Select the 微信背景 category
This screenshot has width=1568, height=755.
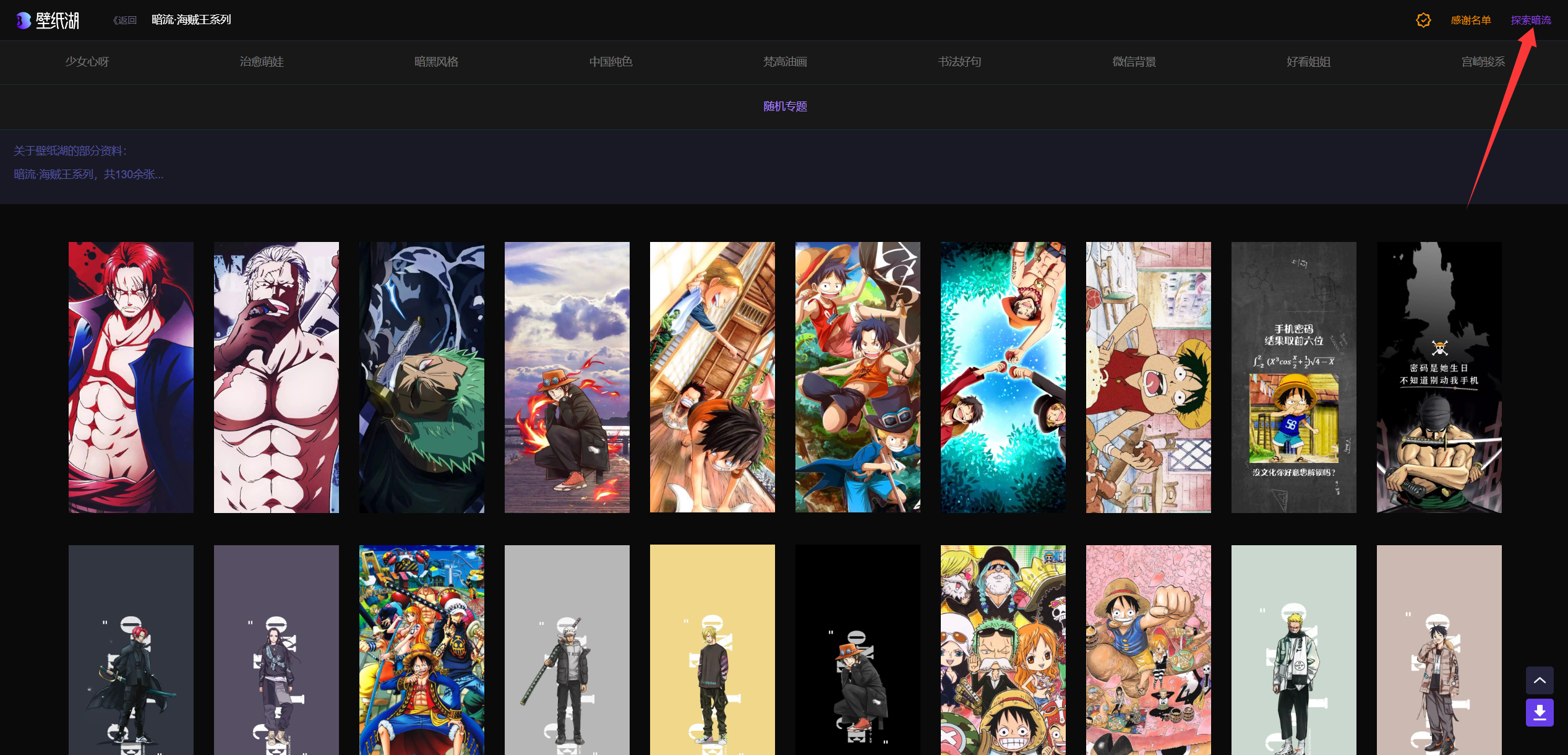(1134, 62)
